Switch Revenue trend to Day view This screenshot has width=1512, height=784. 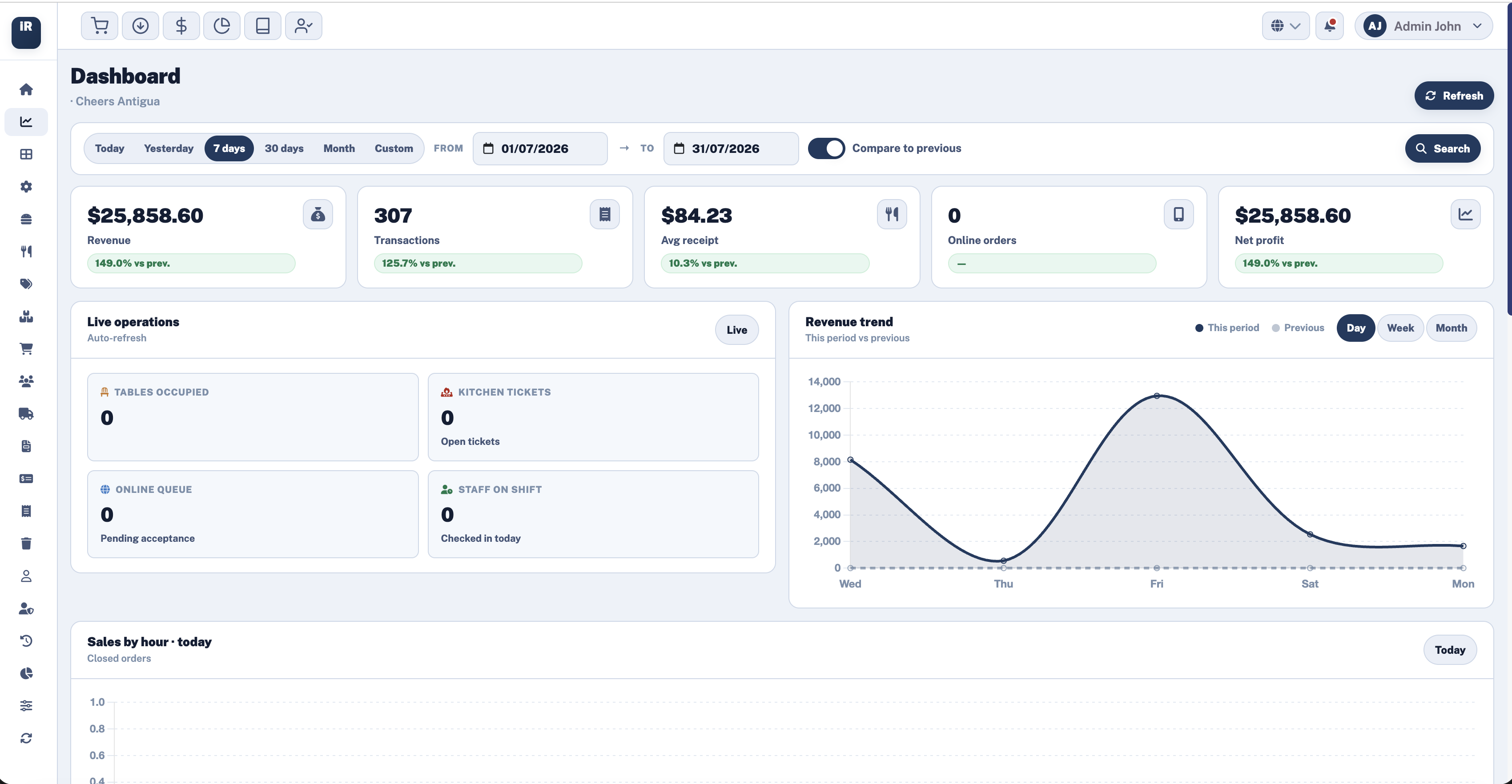coord(1355,328)
